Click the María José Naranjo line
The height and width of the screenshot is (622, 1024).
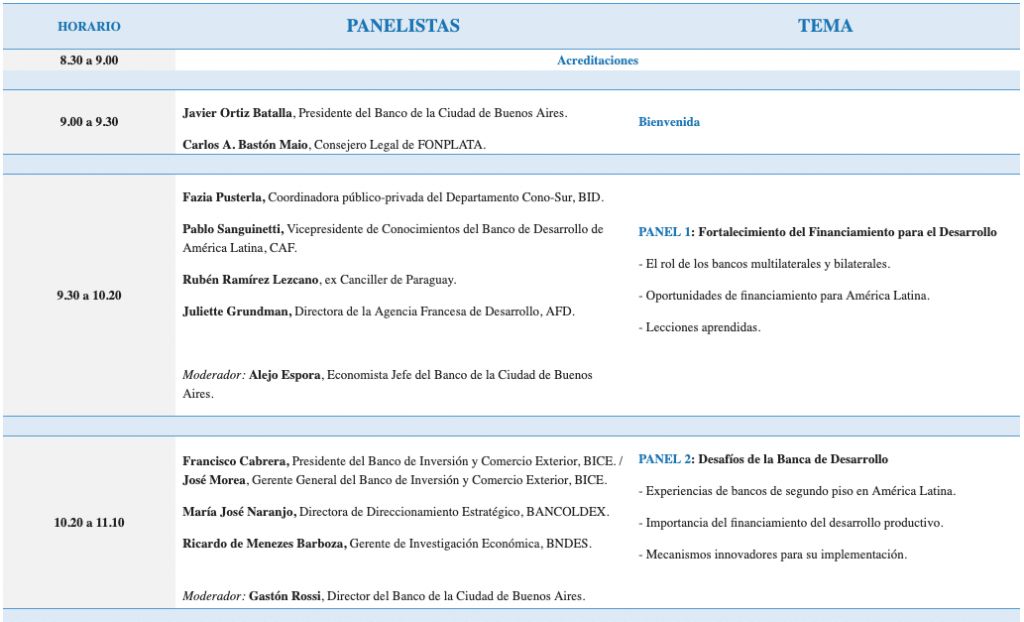[396, 512]
